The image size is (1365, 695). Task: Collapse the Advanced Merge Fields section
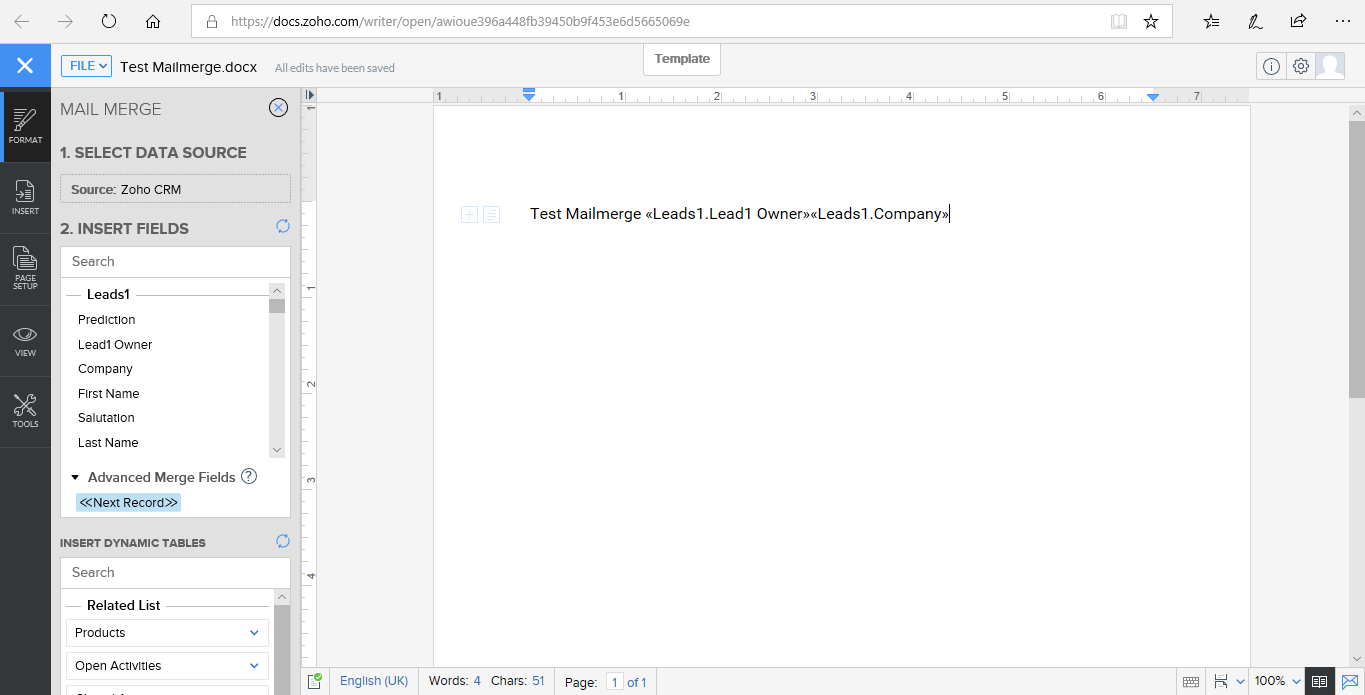point(75,477)
